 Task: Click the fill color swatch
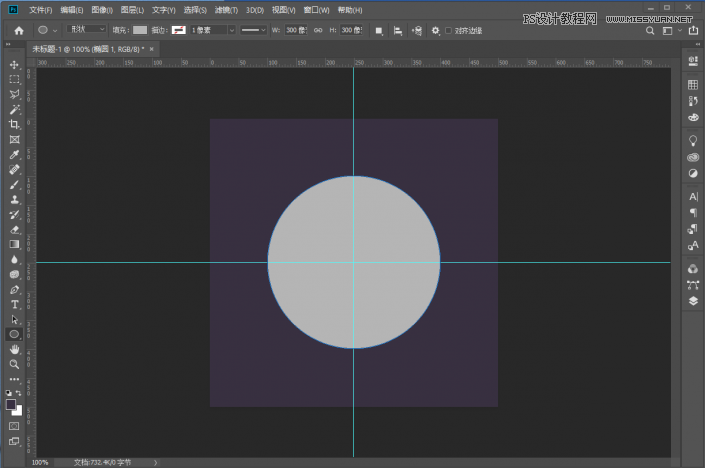pyautogui.click(x=140, y=30)
